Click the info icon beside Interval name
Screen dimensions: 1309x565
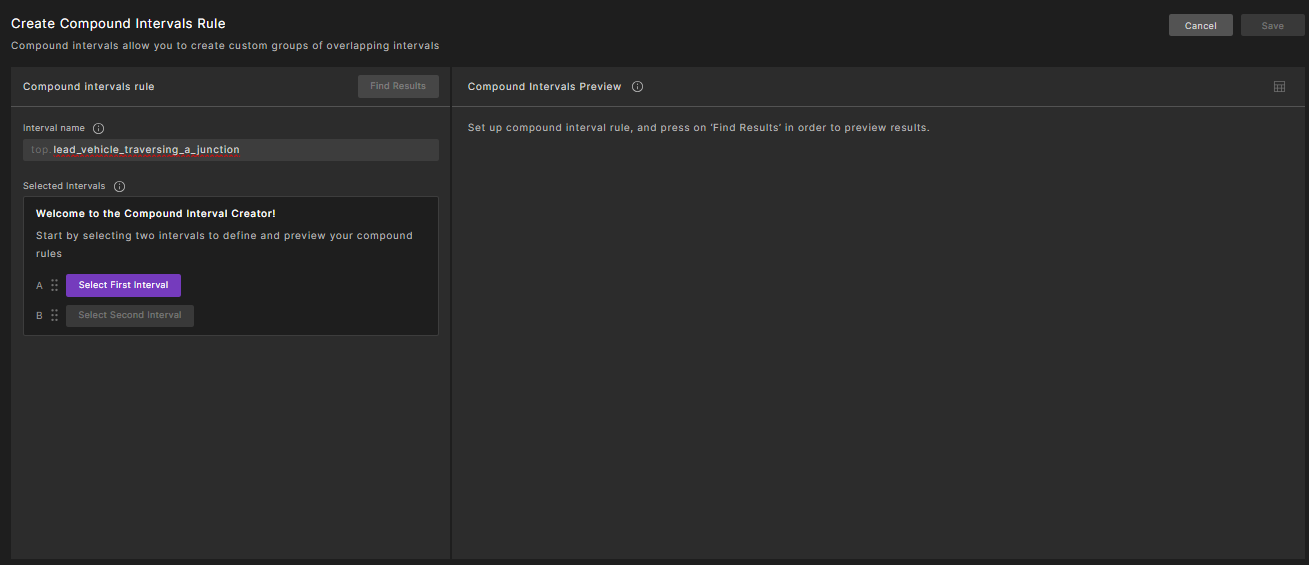click(x=98, y=128)
